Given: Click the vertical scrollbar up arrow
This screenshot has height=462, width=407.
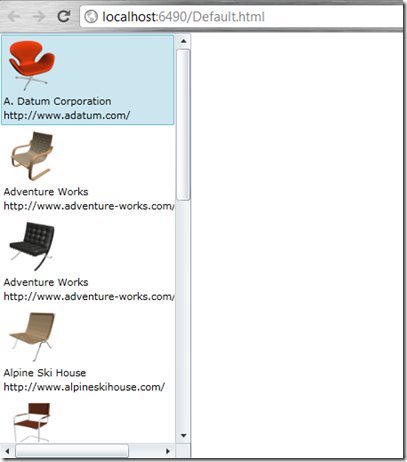Looking at the screenshot, I should [183, 42].
